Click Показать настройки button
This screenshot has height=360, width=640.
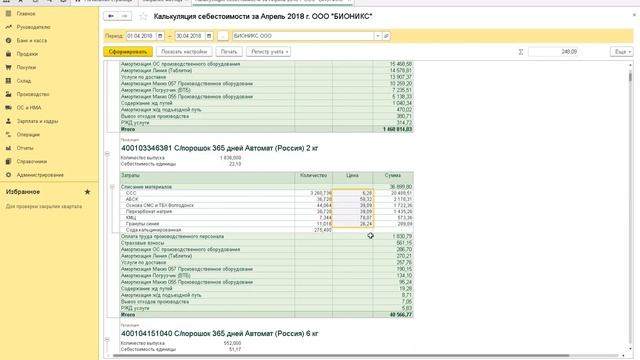(184, 52)
